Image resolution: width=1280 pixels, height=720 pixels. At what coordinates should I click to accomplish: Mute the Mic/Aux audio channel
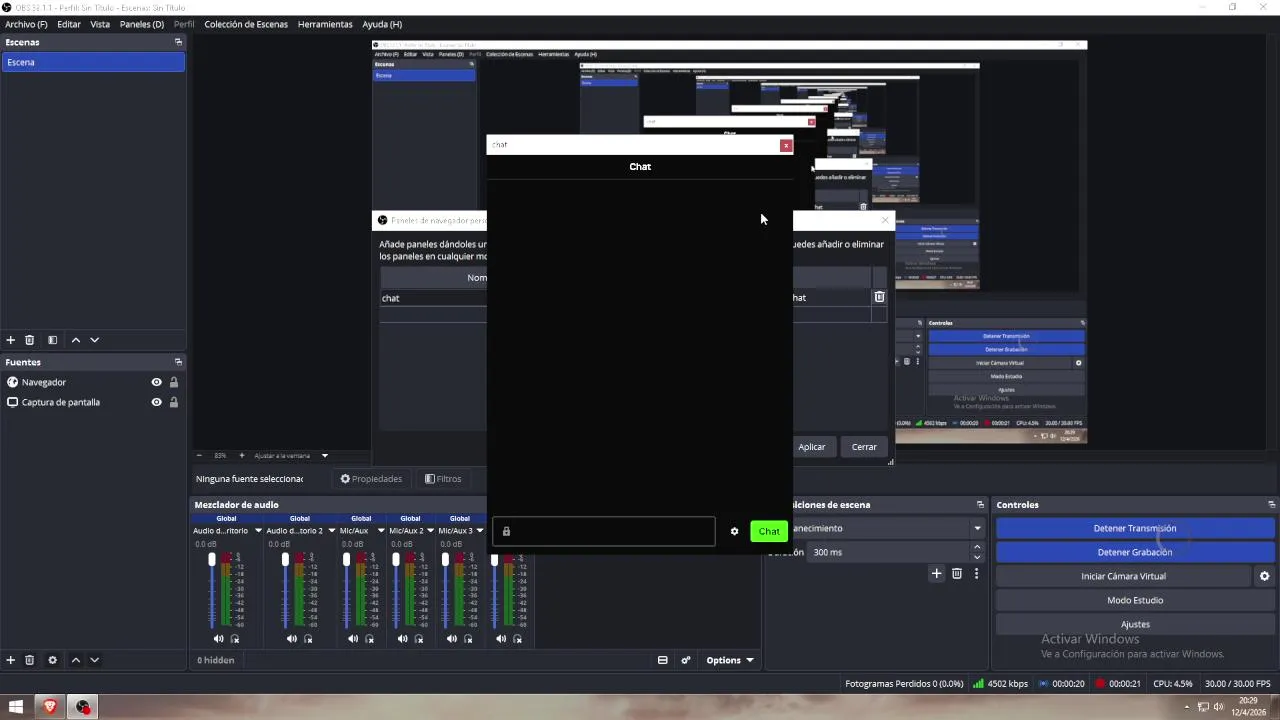pyautogui.click(x=353, y=639)
